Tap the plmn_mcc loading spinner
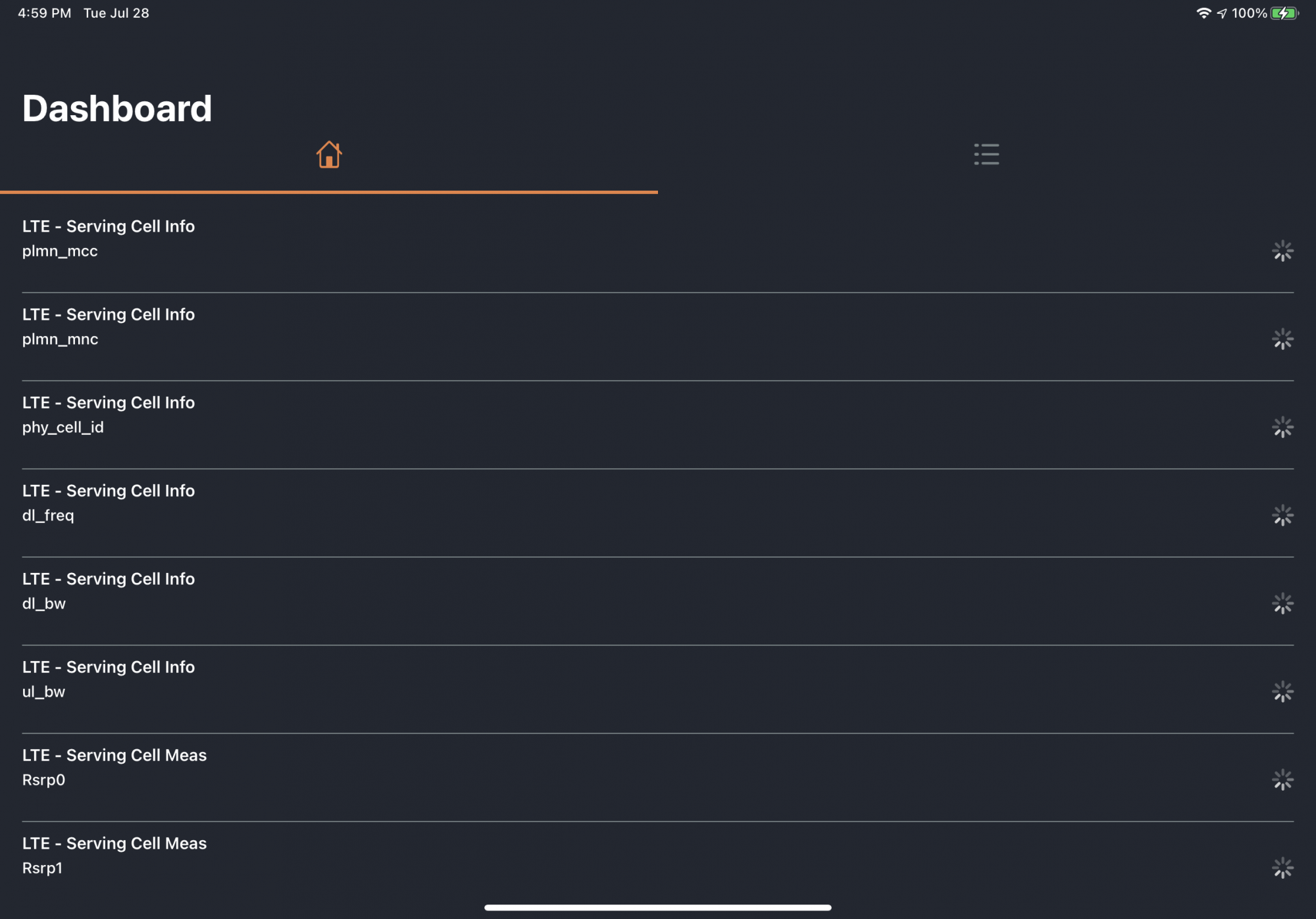The image size is (1316, 919). coord(1282,251)
